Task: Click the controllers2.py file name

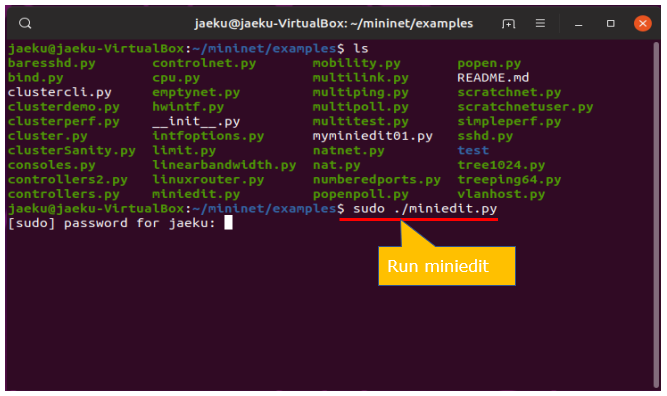Action: pos(68,179)
